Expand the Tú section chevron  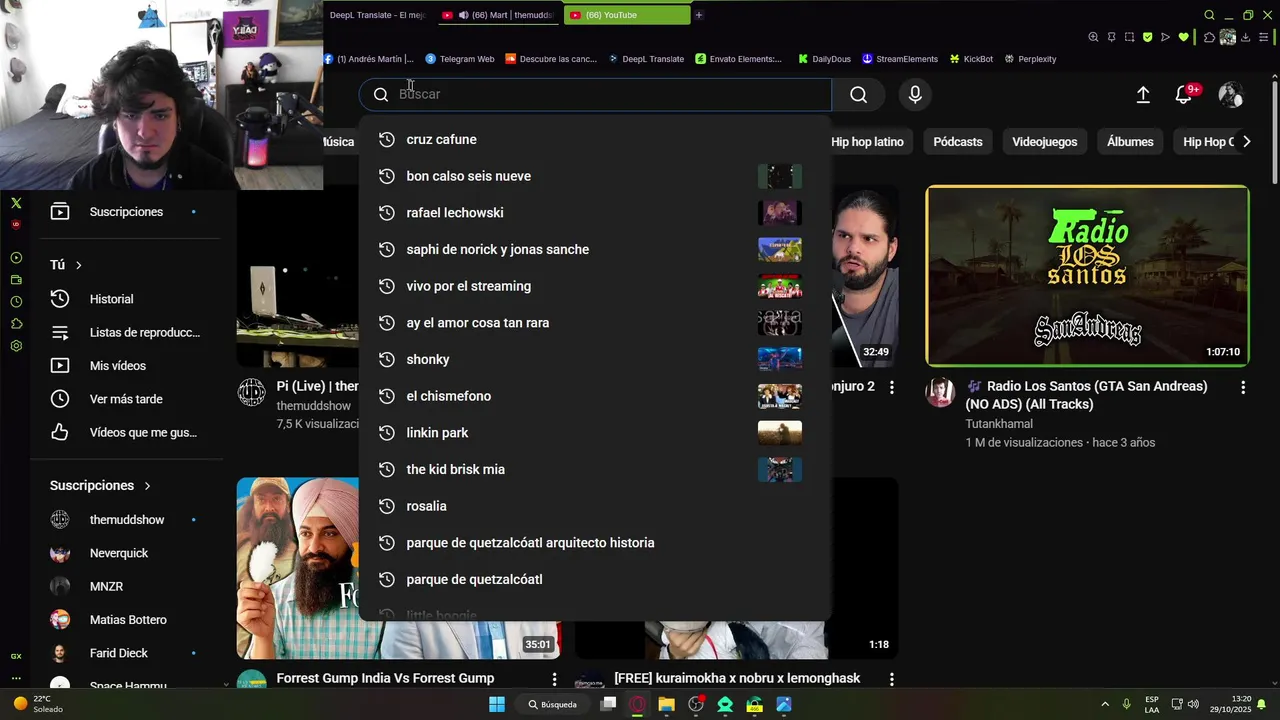pyautogui.click(x=78, y=265)
